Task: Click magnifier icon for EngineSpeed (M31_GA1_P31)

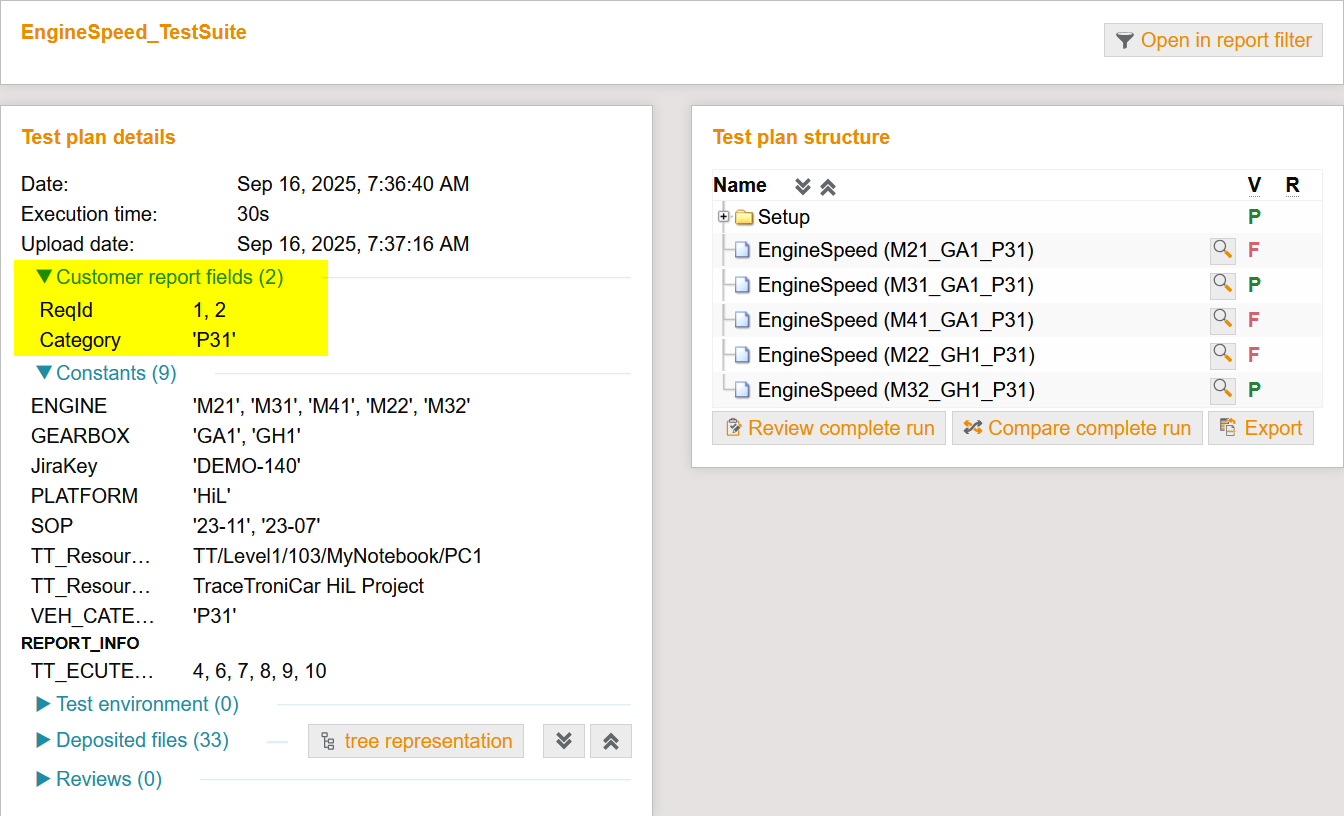Action: coord(1222,285)
